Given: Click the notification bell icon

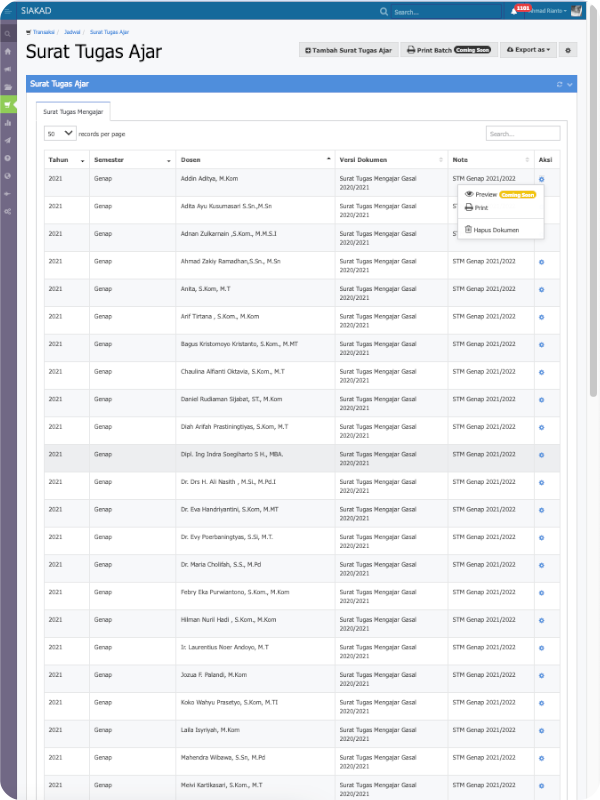Looking at the screenshot, I should pos(514,11).
